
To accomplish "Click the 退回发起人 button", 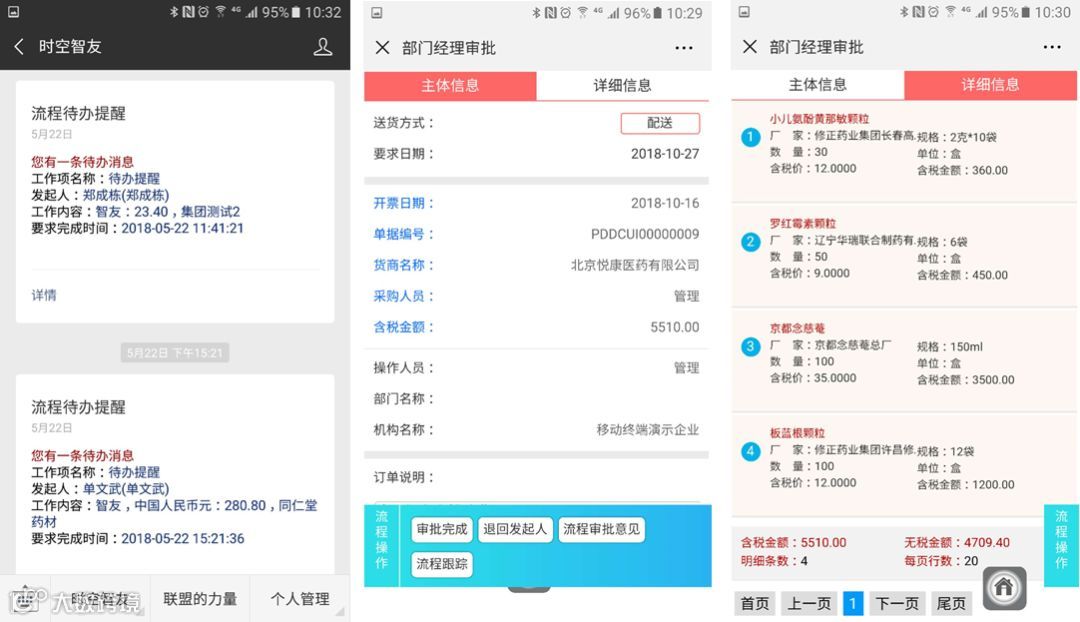I will [x=515, y=529].
